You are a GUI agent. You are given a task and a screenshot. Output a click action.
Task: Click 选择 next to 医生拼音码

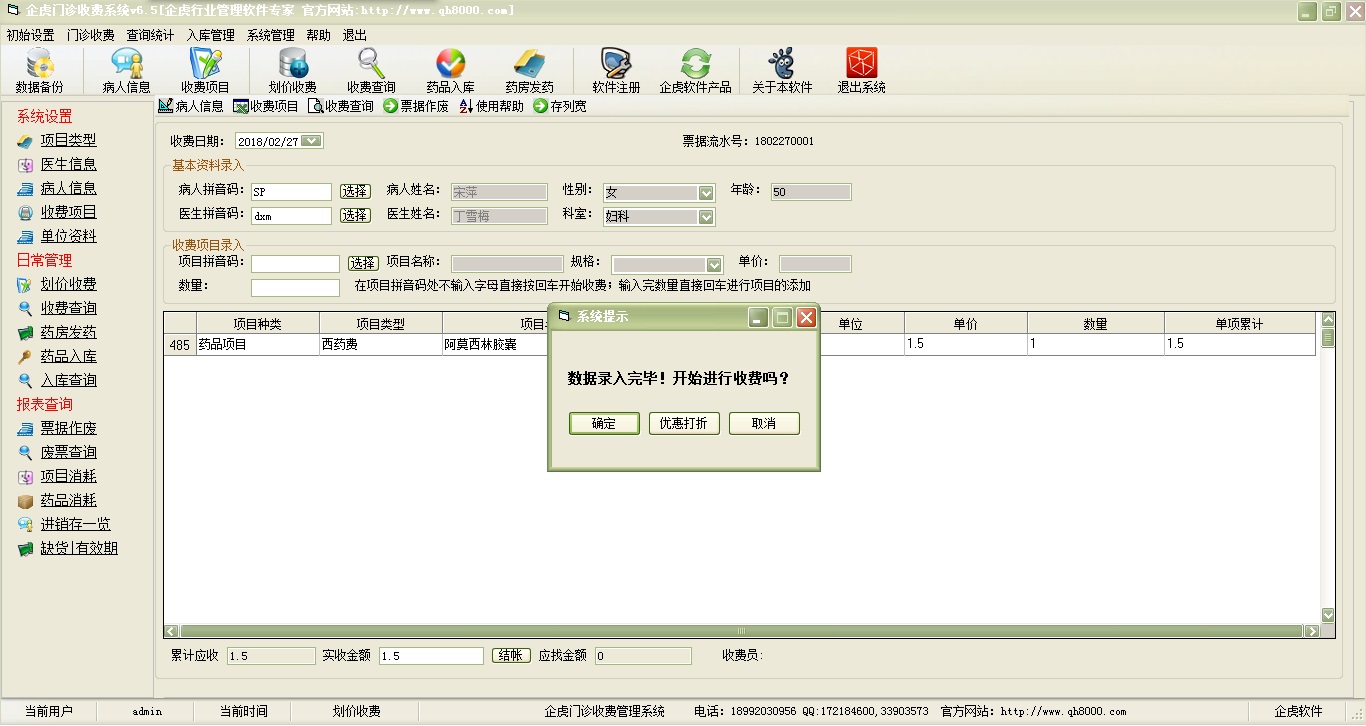[355, 215]
